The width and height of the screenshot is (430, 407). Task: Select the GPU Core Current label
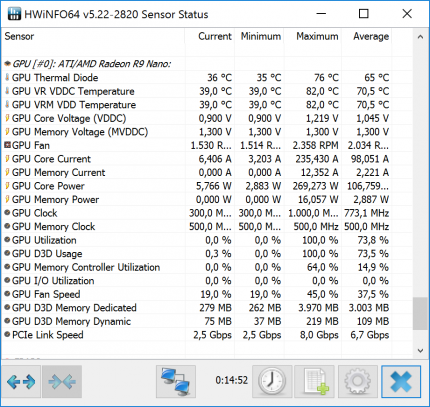coord(51,159)
